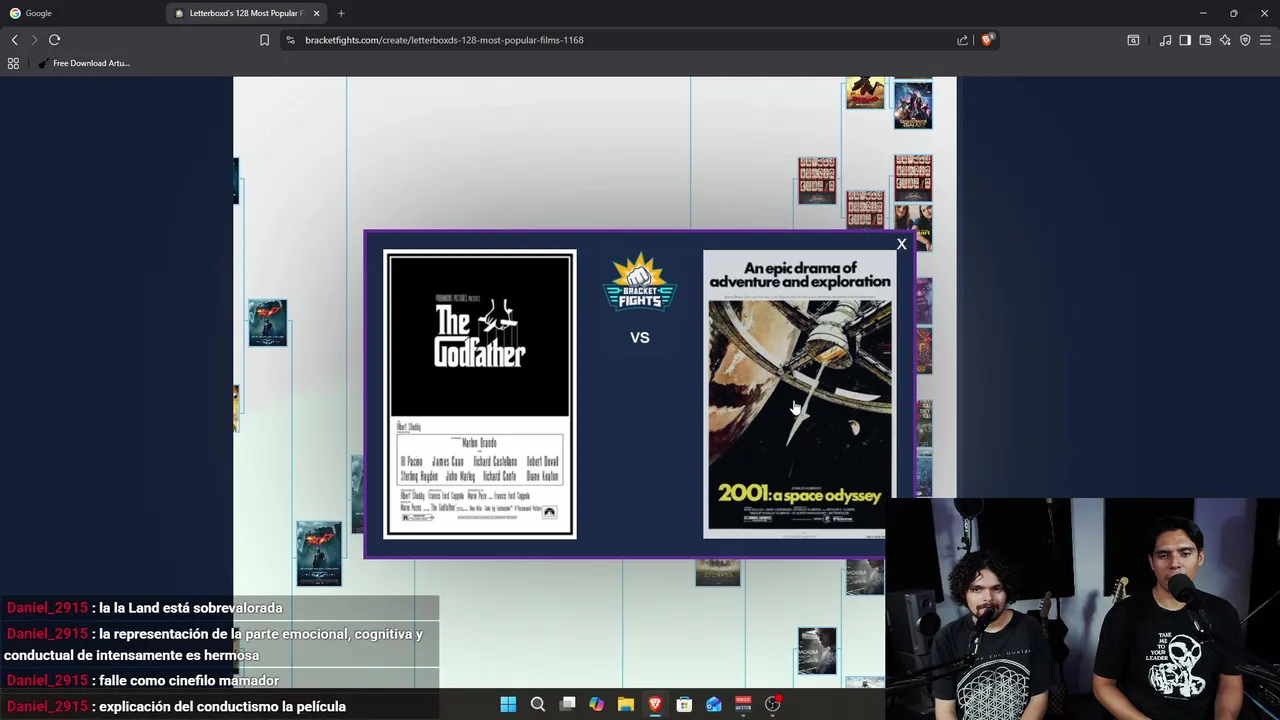Open OBS Studio from taskbar
Viewport: 1280px width, 720px height.
pos(772,705)
